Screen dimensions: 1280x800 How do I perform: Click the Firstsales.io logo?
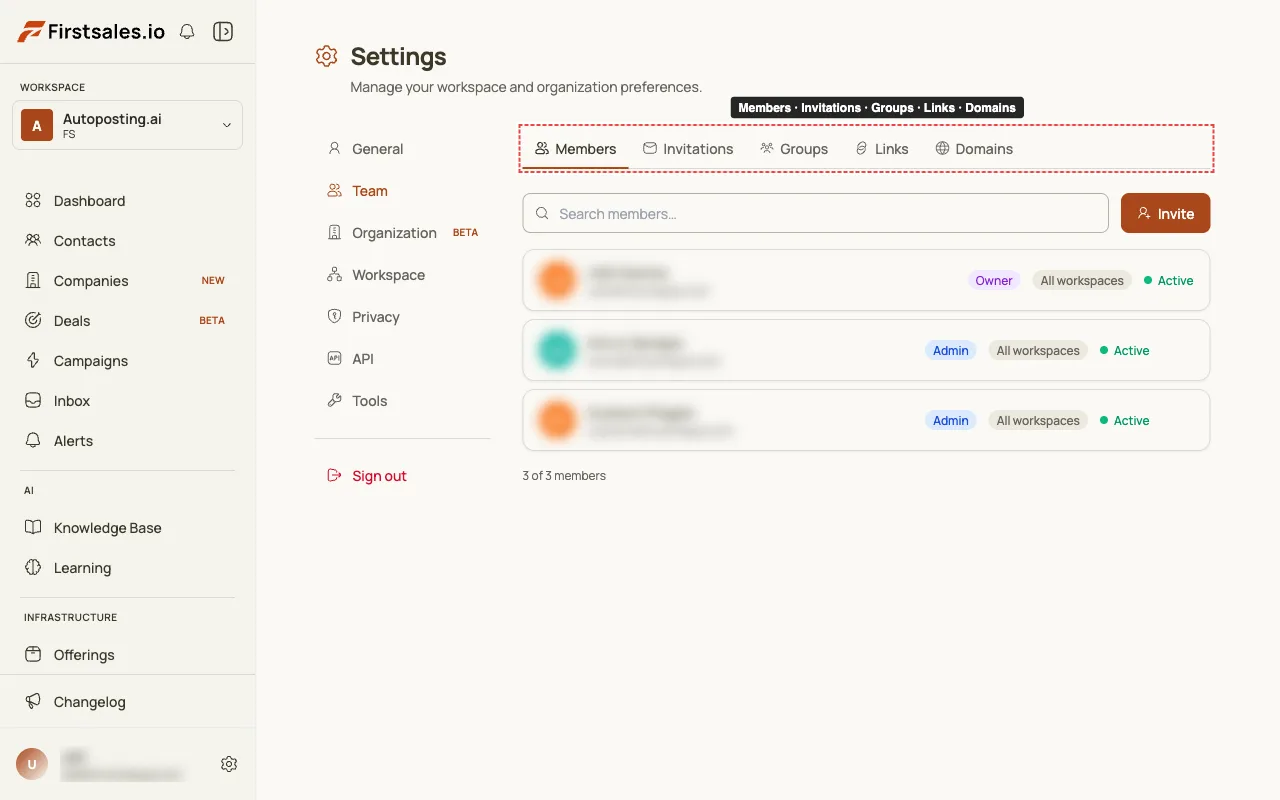click(91, 32)
